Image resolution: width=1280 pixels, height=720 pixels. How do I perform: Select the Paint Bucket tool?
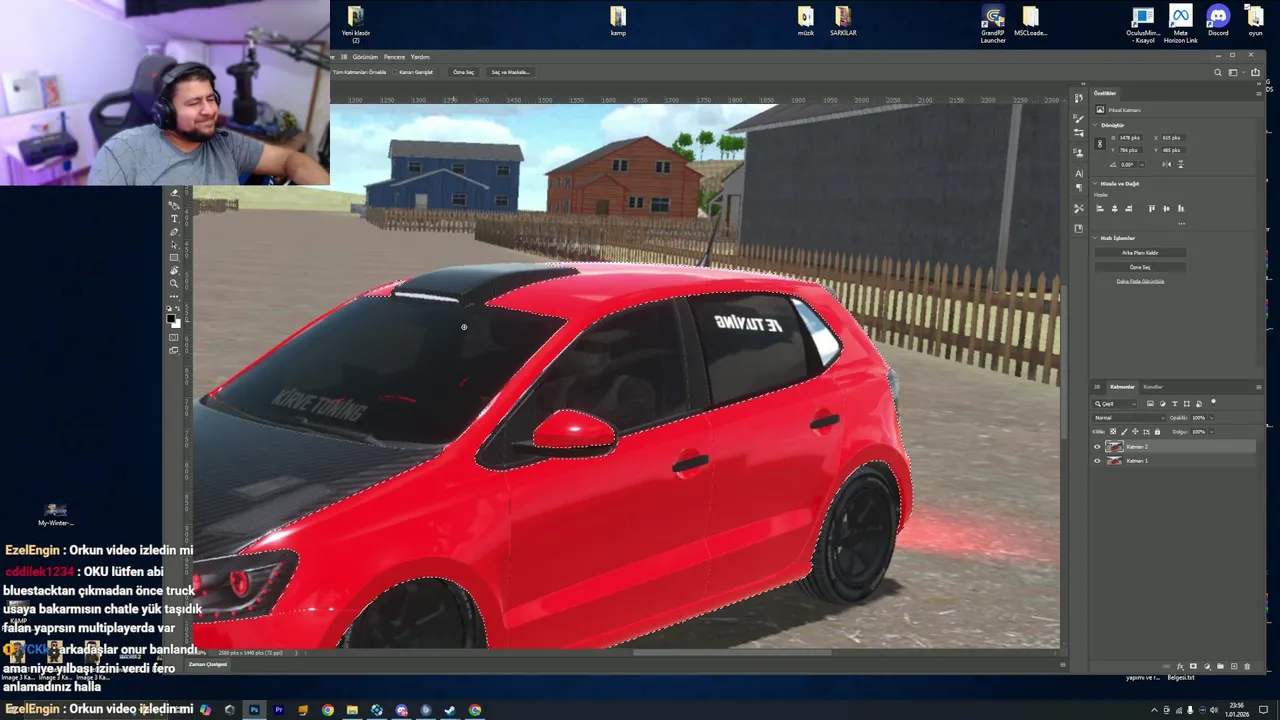[x=175, y=206]
